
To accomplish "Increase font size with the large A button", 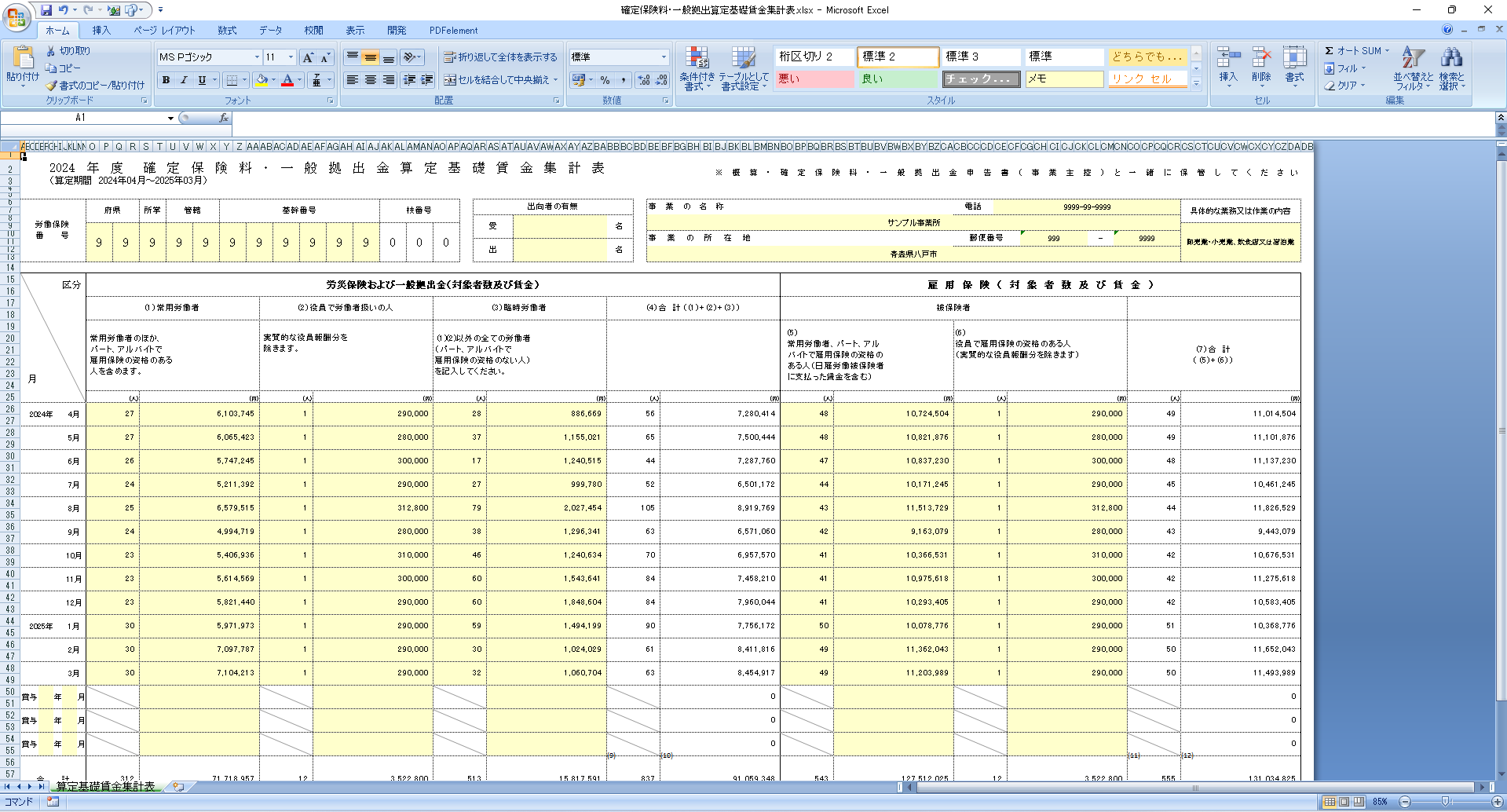I will pos(308,57).
